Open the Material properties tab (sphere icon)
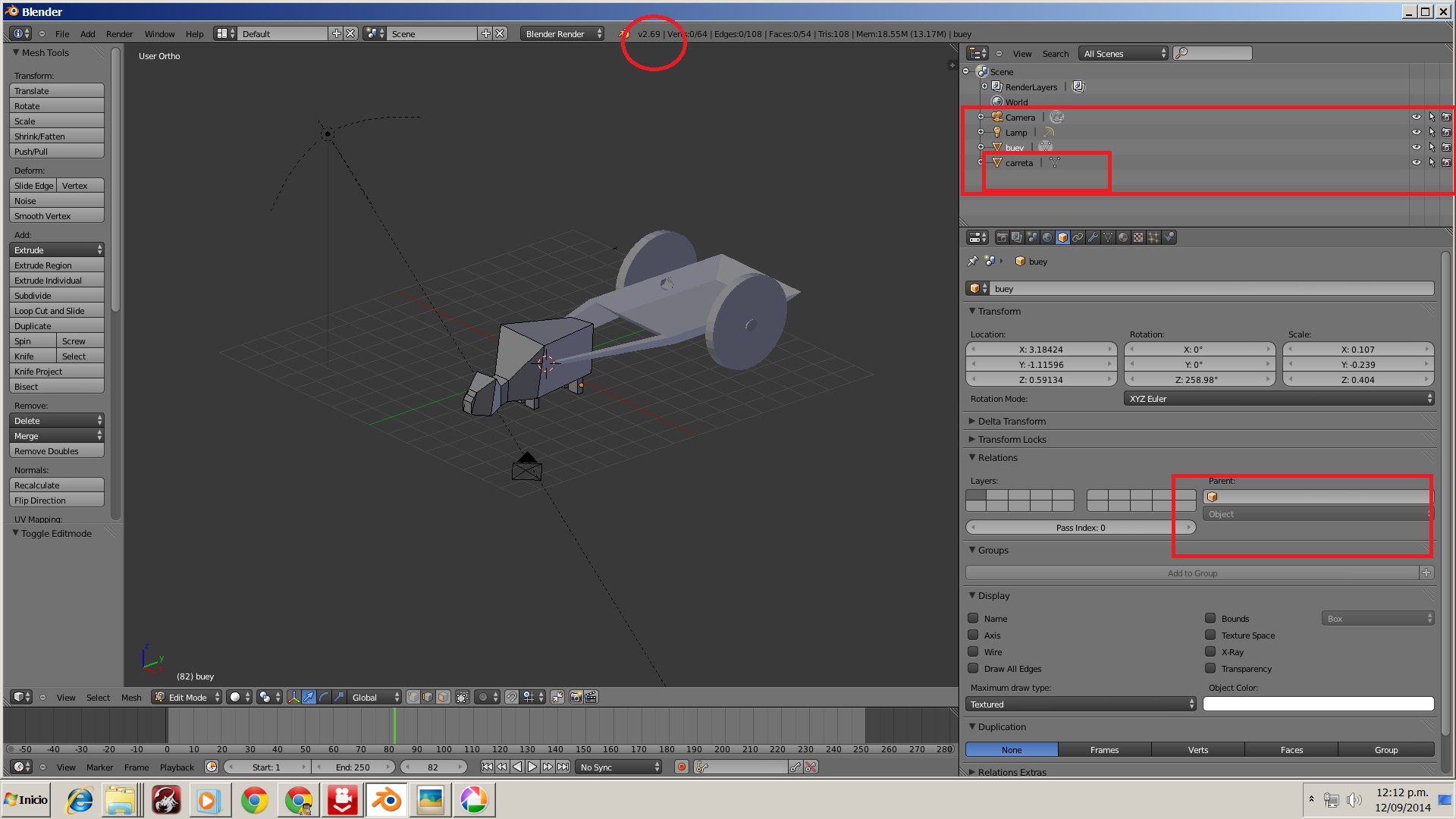The width and height of the screenshot is (1456, 819). coord(1123,237)
